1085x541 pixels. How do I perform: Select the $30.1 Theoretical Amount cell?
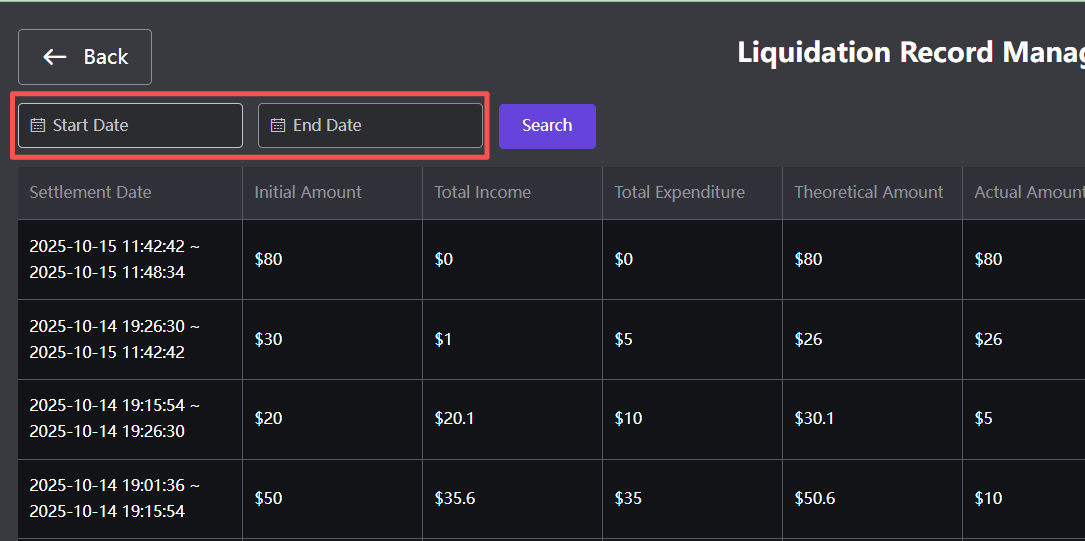coord(814,418)
